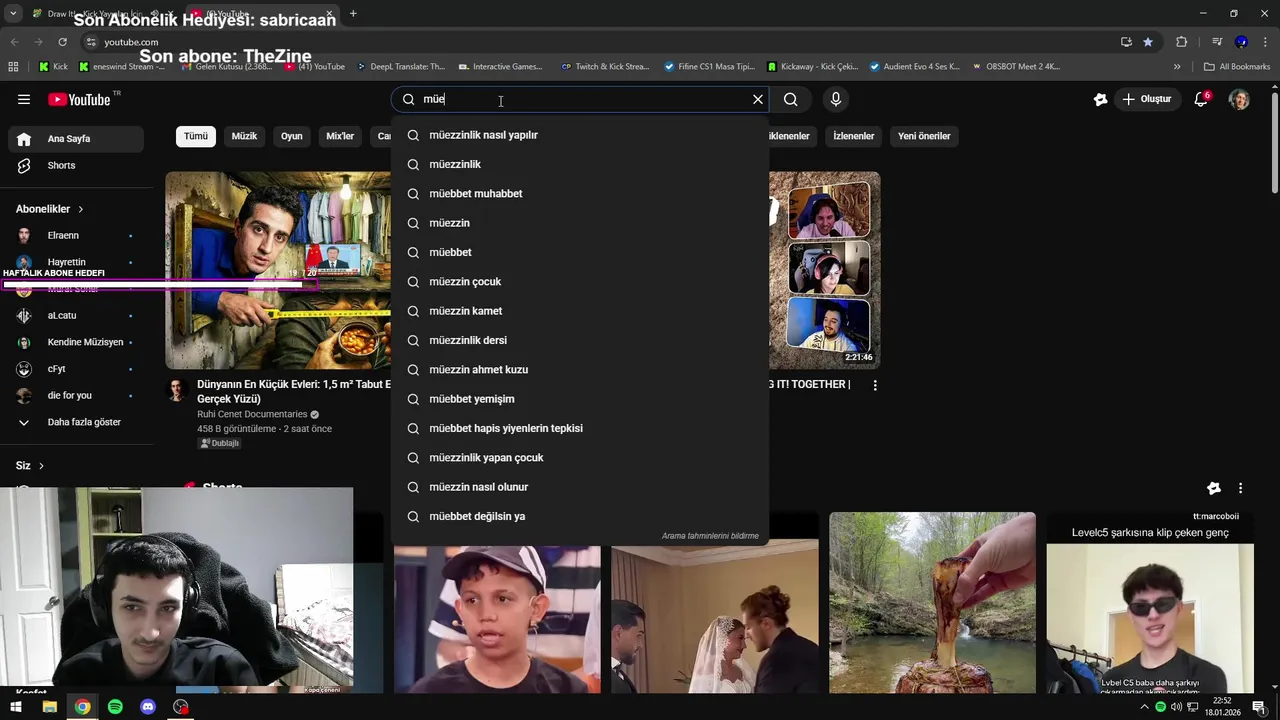This screenshot has width=1280, height=720.
Task: Open the account avatar menu
Action: [1239, 99]
